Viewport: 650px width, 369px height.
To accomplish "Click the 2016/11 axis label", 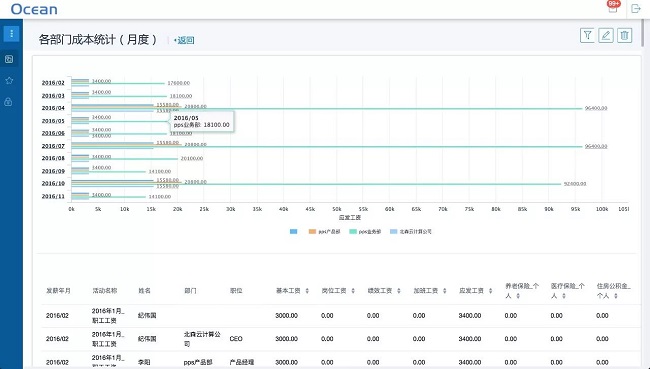I will pyautogui.click(x=53, y=196).
